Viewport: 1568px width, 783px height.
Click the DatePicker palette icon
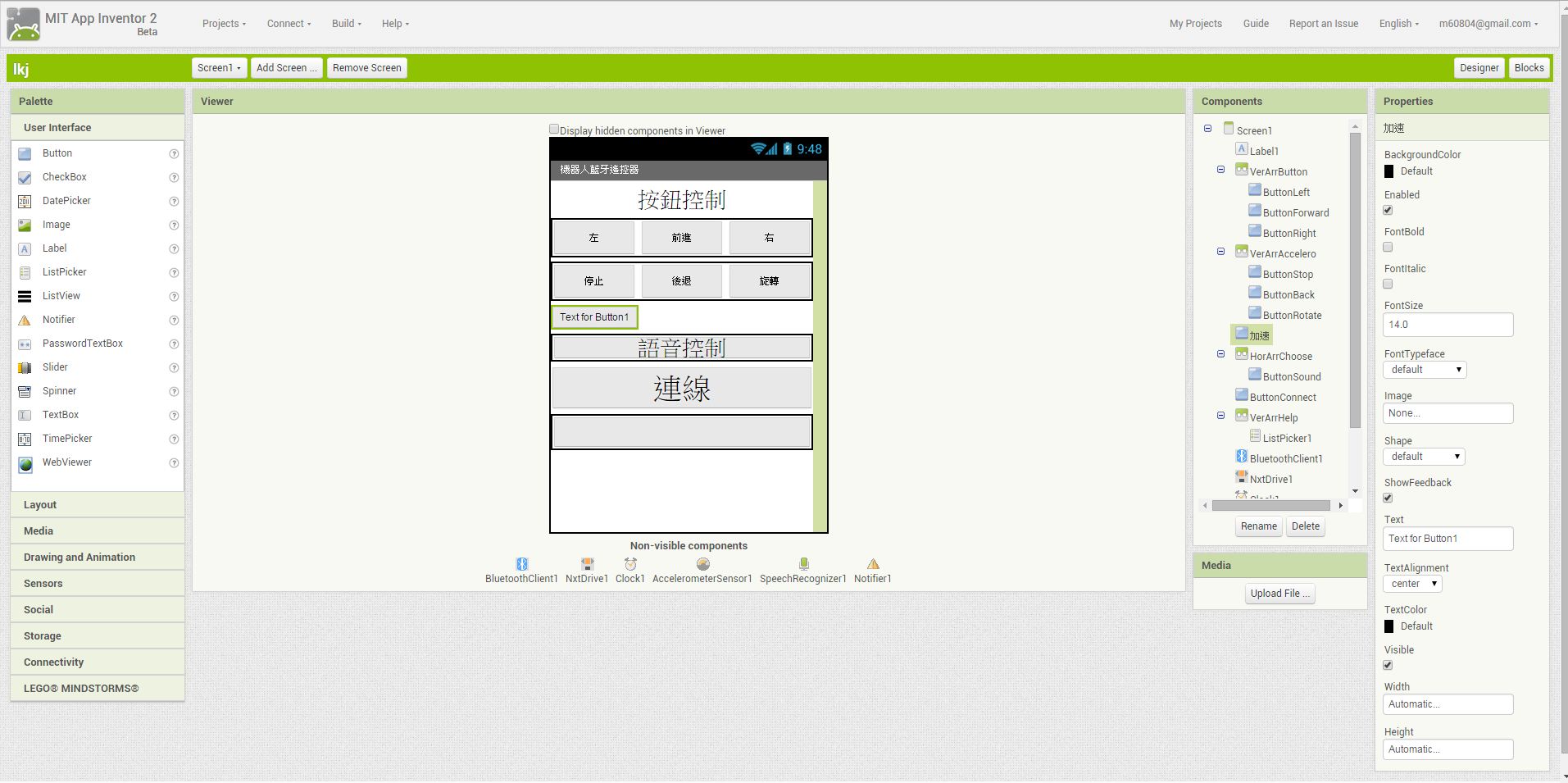click(x=25, y=202)
